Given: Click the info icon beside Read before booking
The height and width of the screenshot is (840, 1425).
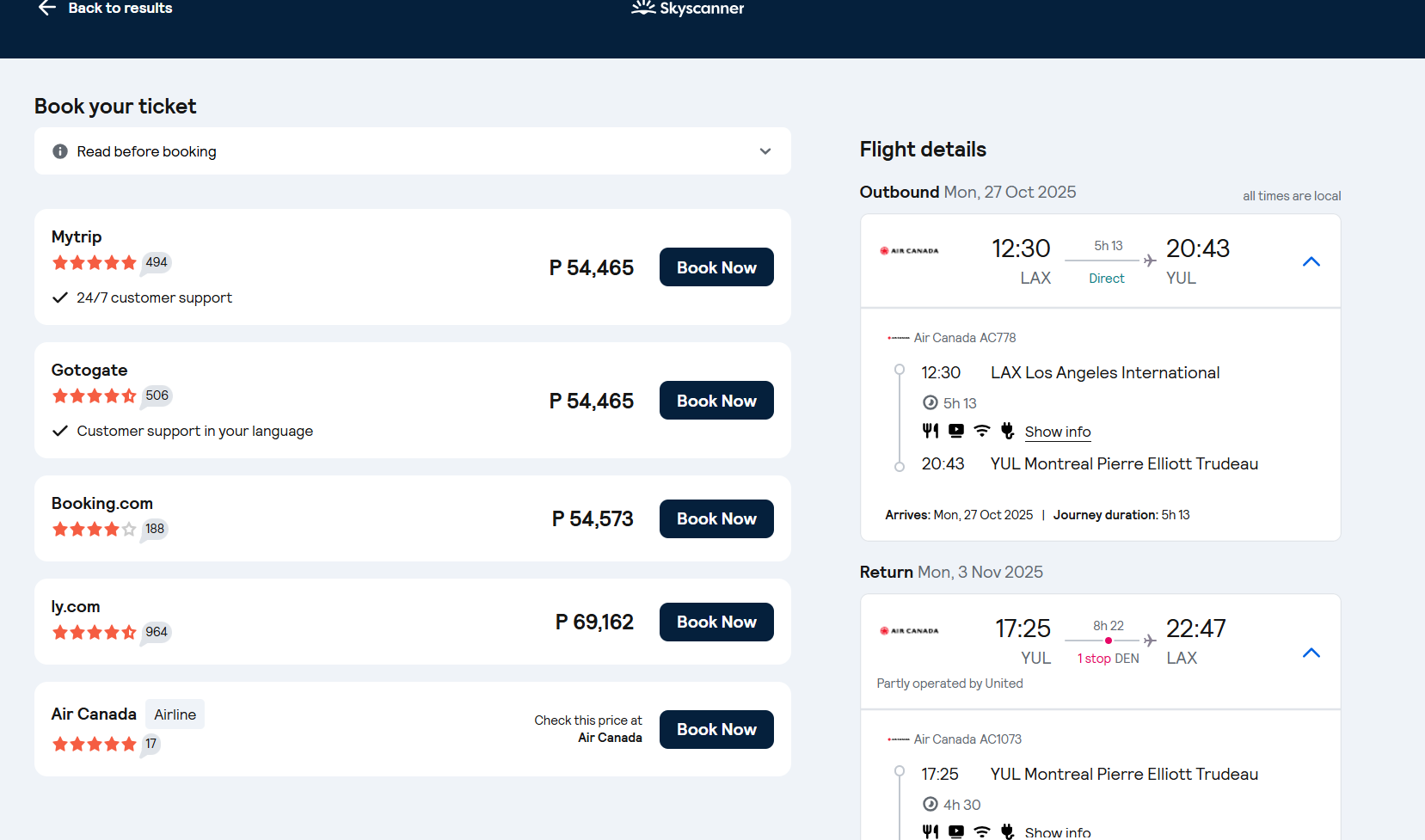Looking at the screenshot, I should coord(60,151).
